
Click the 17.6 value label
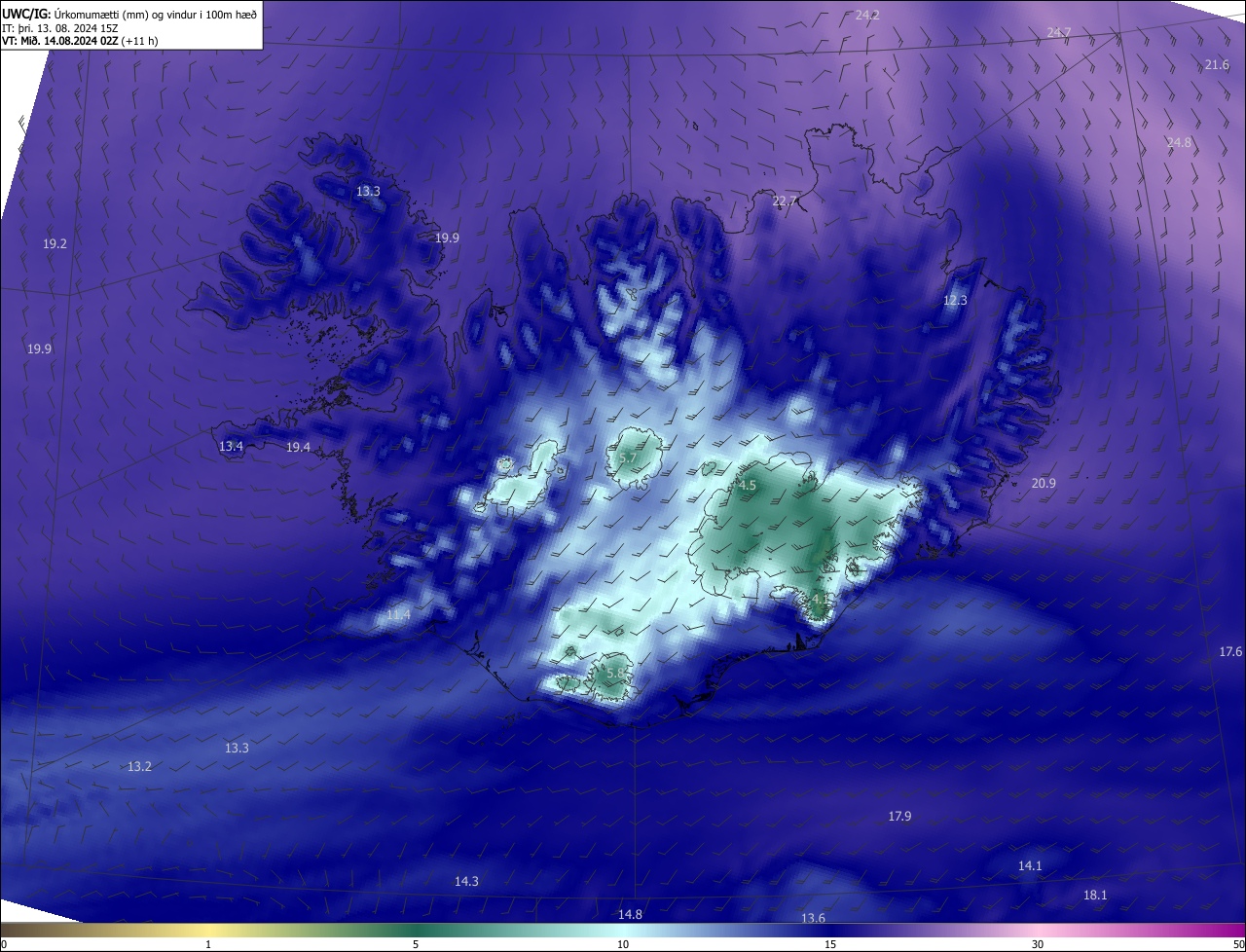pos(1230,651)
